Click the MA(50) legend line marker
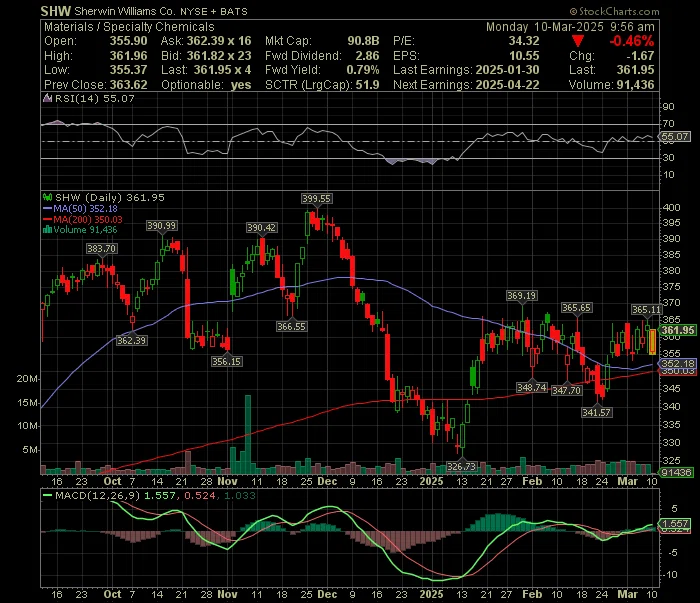 [x=47, y=208]
